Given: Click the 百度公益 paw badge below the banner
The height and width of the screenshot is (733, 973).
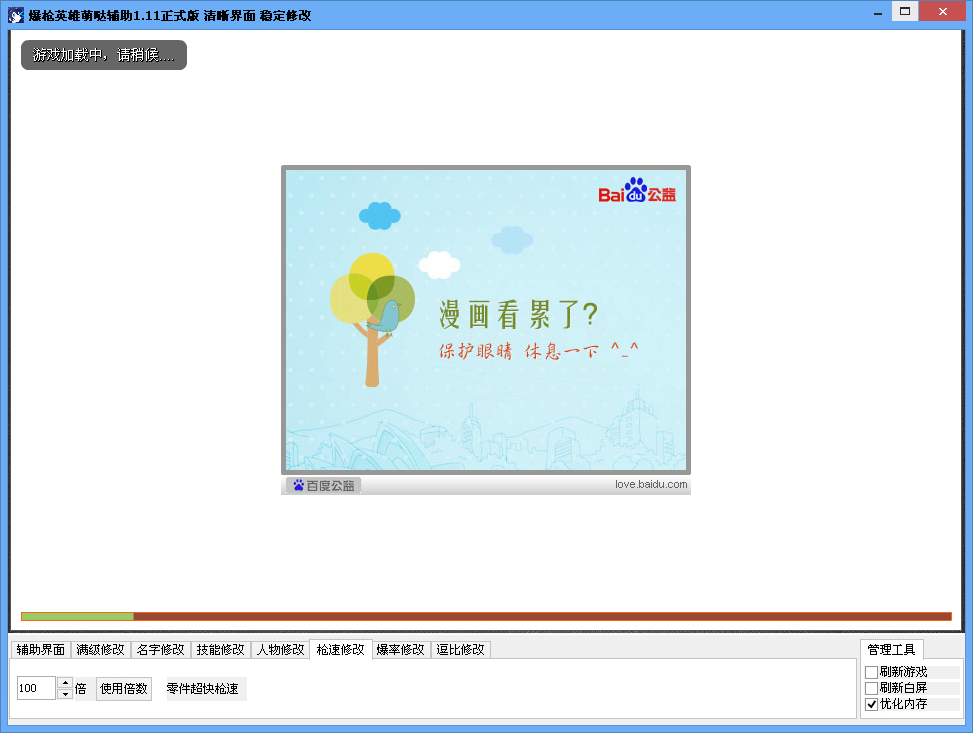Looking at the screenshot, I should coord(323,485).
